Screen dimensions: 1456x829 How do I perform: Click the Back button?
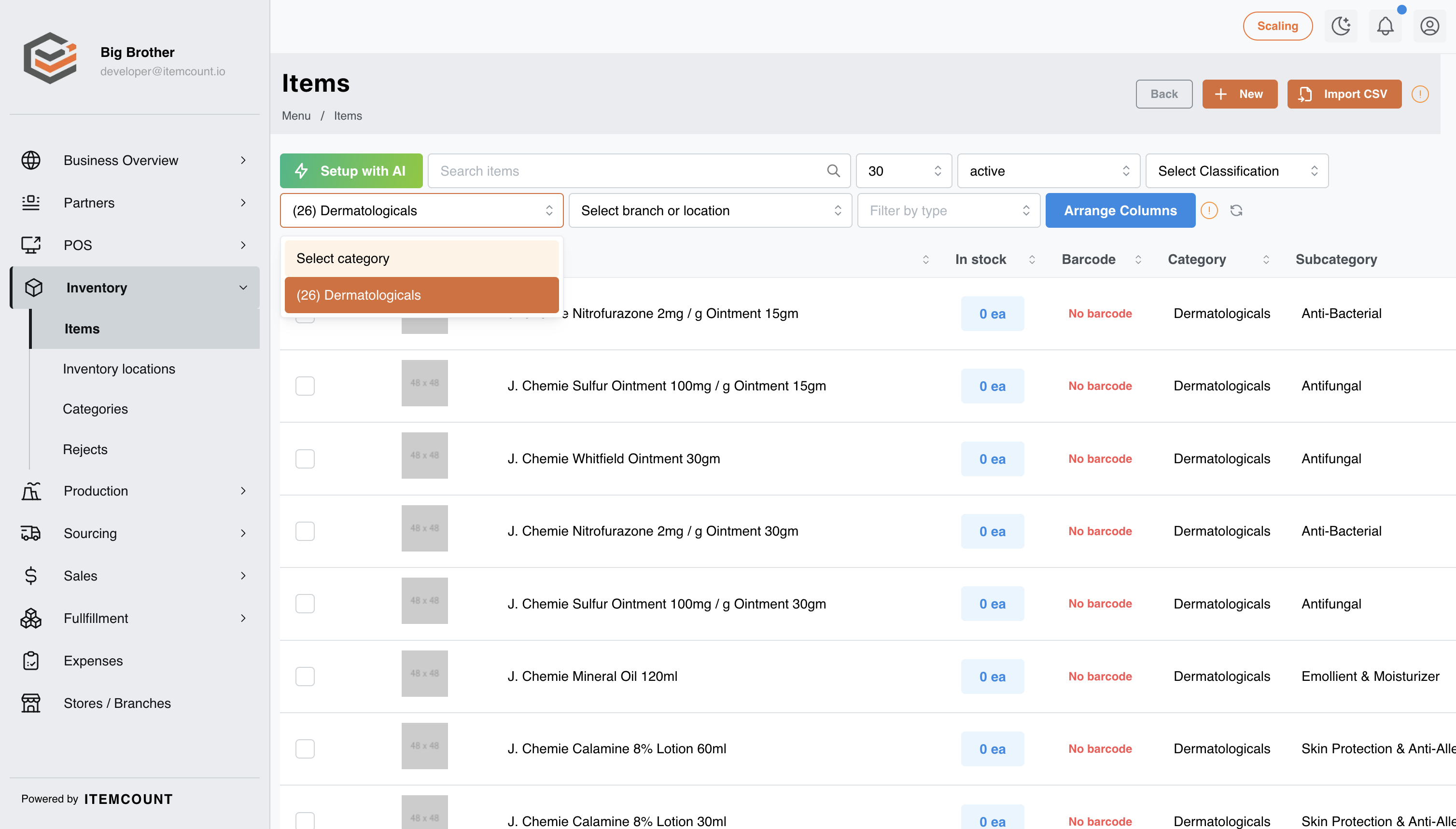coord(1164,94)
